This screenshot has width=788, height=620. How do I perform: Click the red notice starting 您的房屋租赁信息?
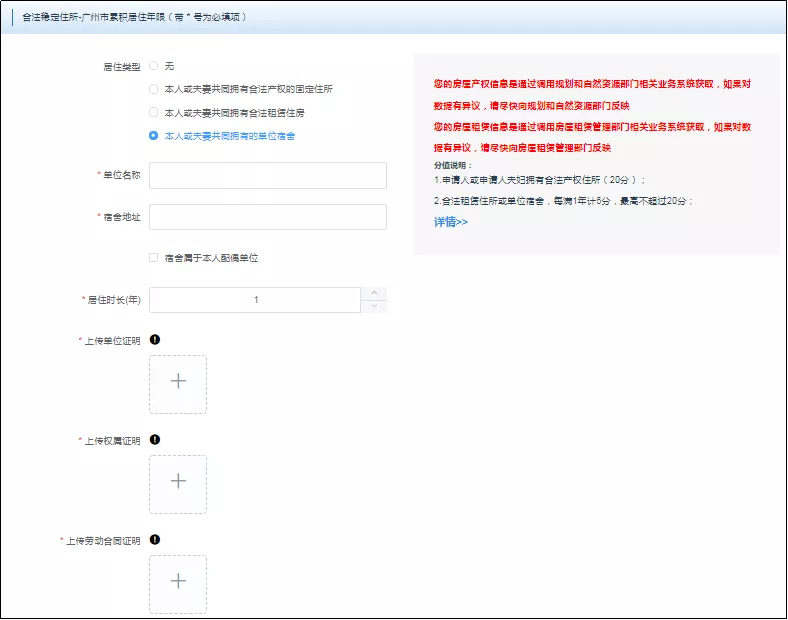[593, 137]
